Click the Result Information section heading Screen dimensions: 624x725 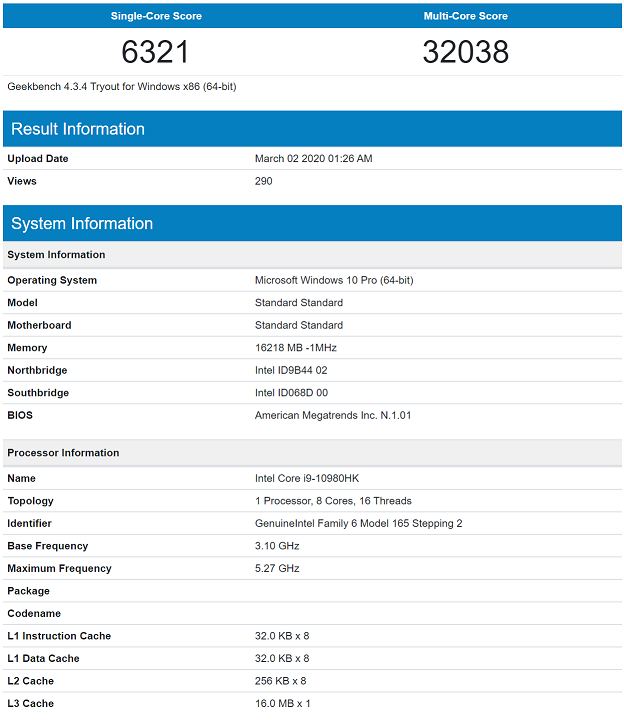point(78,129)
